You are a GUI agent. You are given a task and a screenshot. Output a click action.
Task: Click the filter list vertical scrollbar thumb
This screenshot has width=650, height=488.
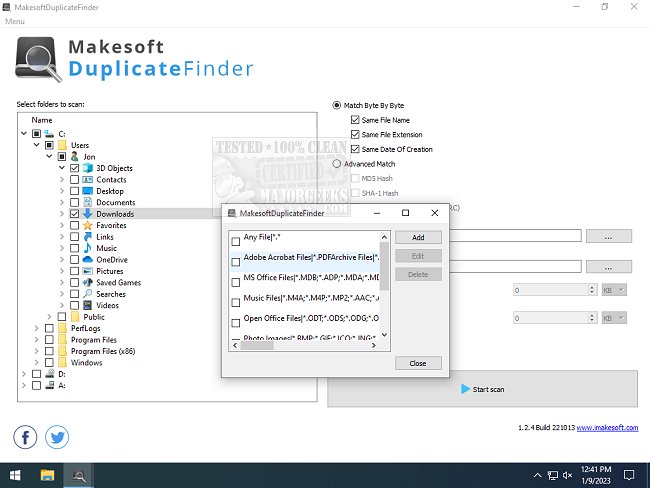[x=384, y=266]
